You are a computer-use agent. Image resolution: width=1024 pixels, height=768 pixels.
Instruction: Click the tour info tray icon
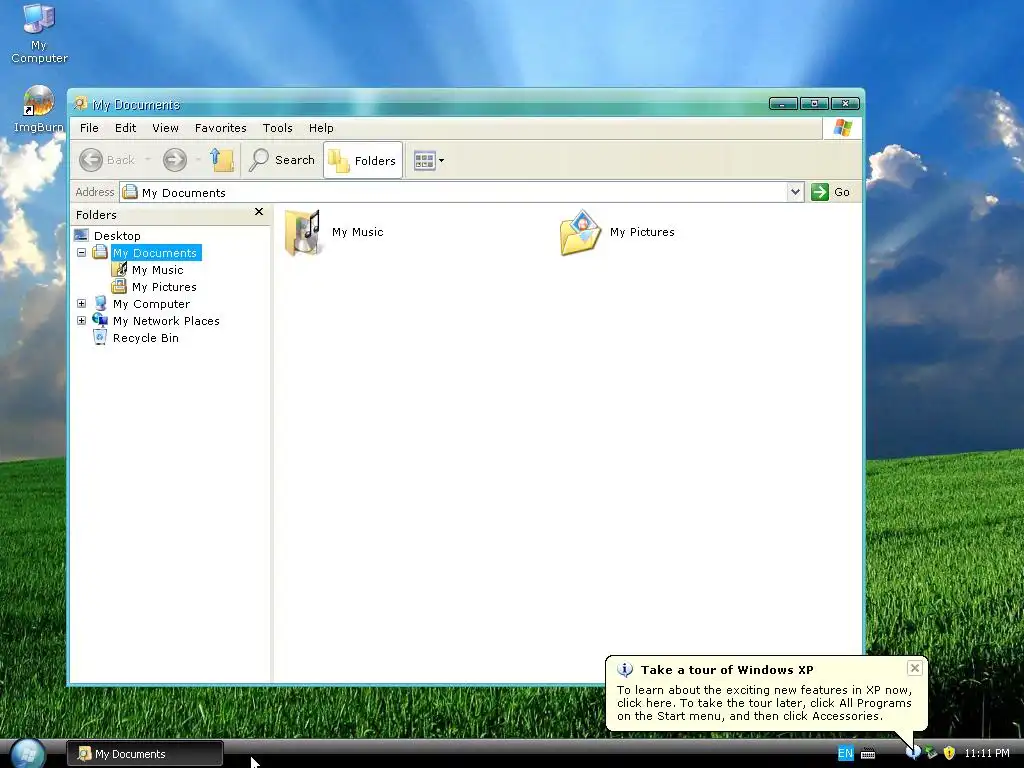coord(914,752)
